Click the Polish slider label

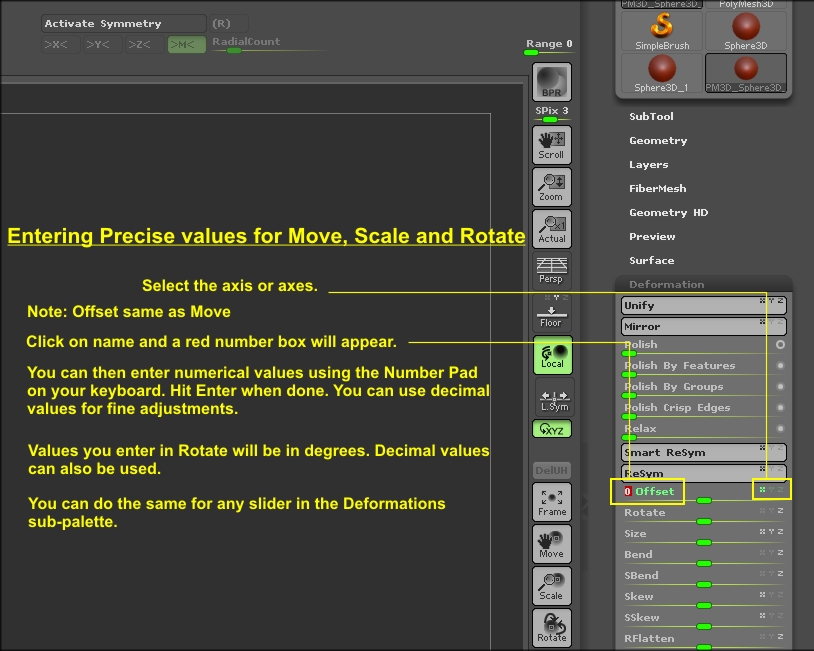click(641, 344)
